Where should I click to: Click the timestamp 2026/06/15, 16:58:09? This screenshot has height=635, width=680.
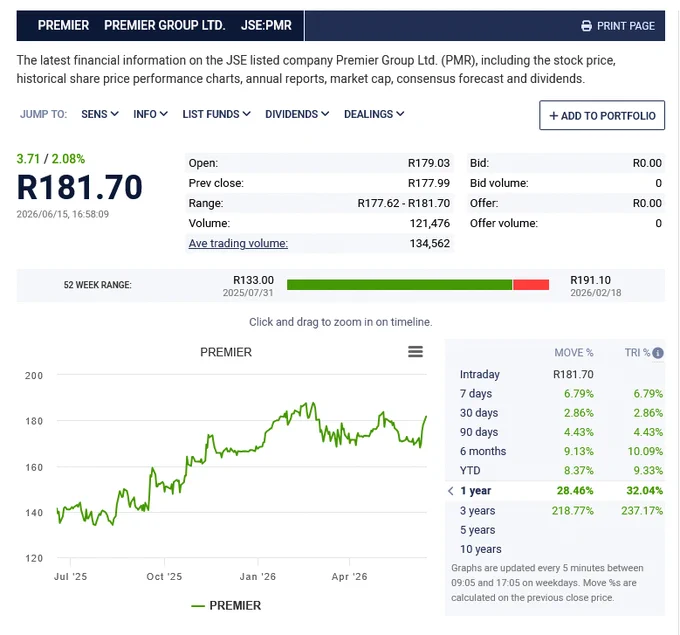click(x=62, y=214)
